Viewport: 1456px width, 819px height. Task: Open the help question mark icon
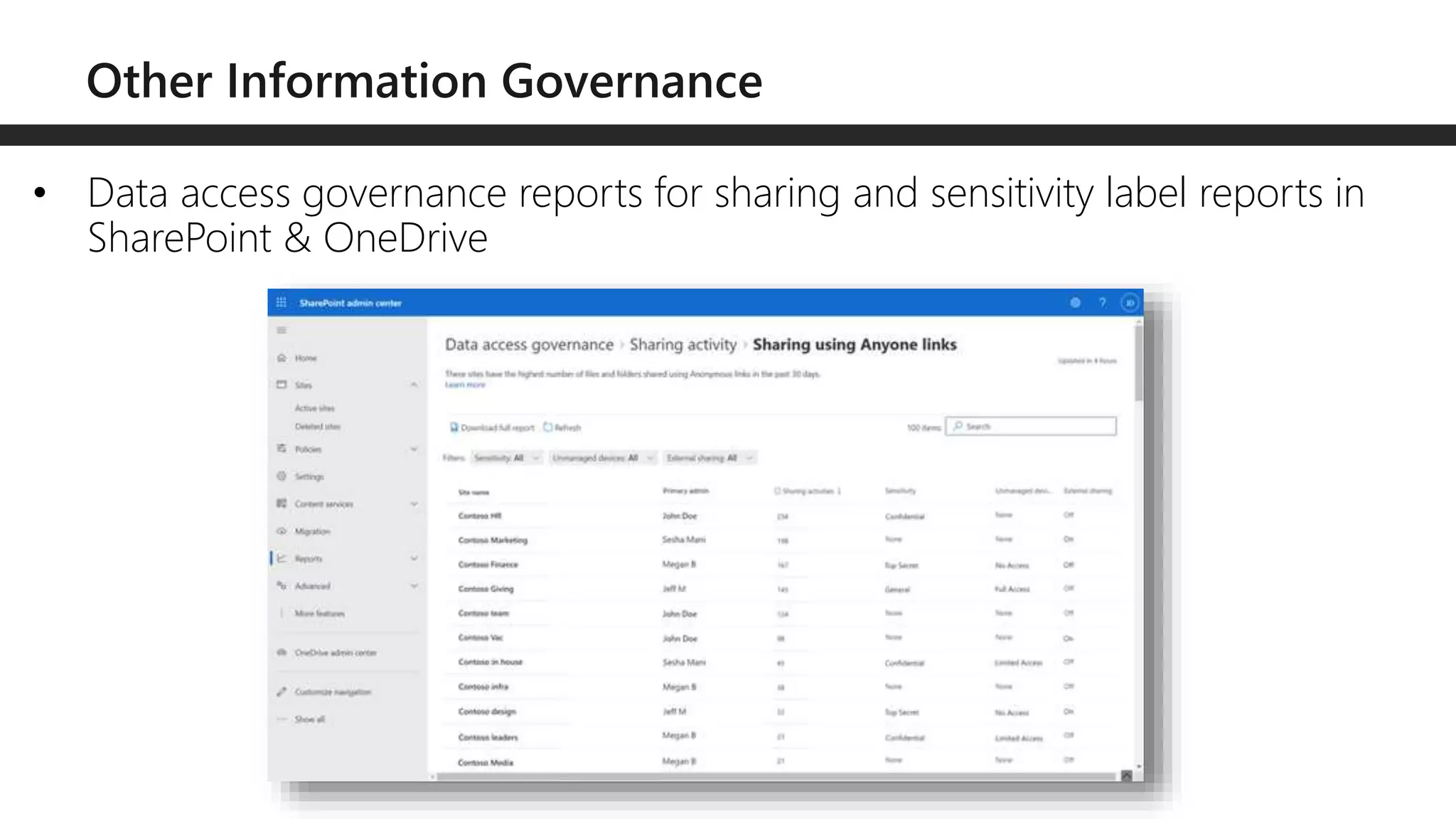click(1103, 303)
